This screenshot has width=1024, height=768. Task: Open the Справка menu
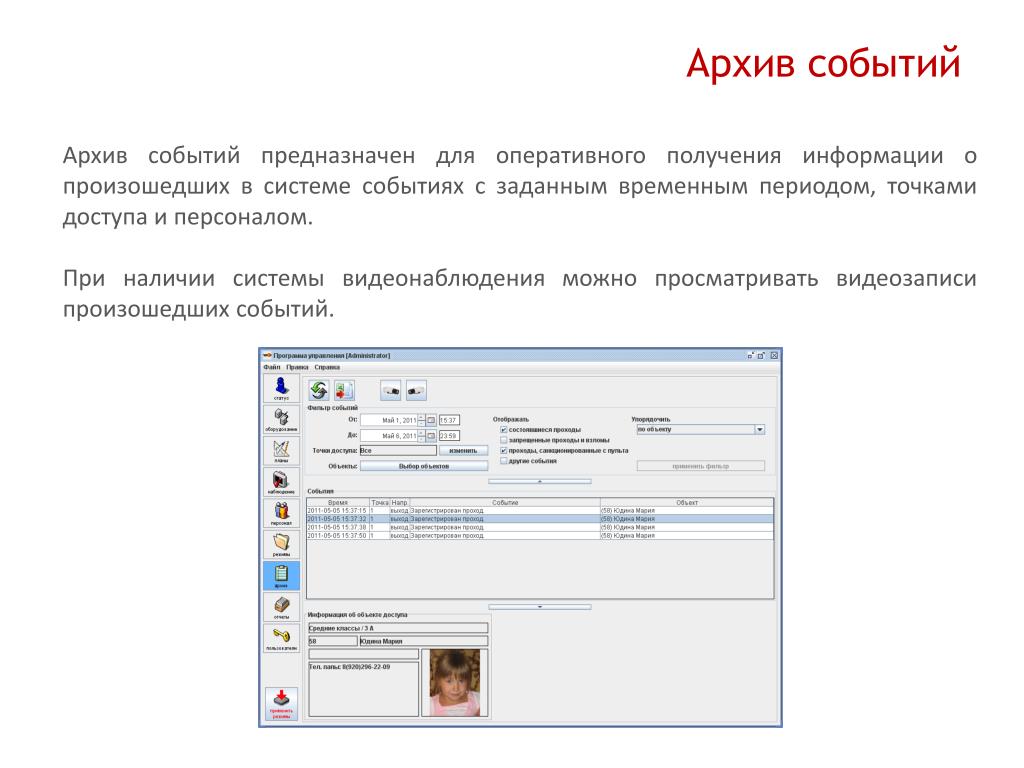click(327, 368)
